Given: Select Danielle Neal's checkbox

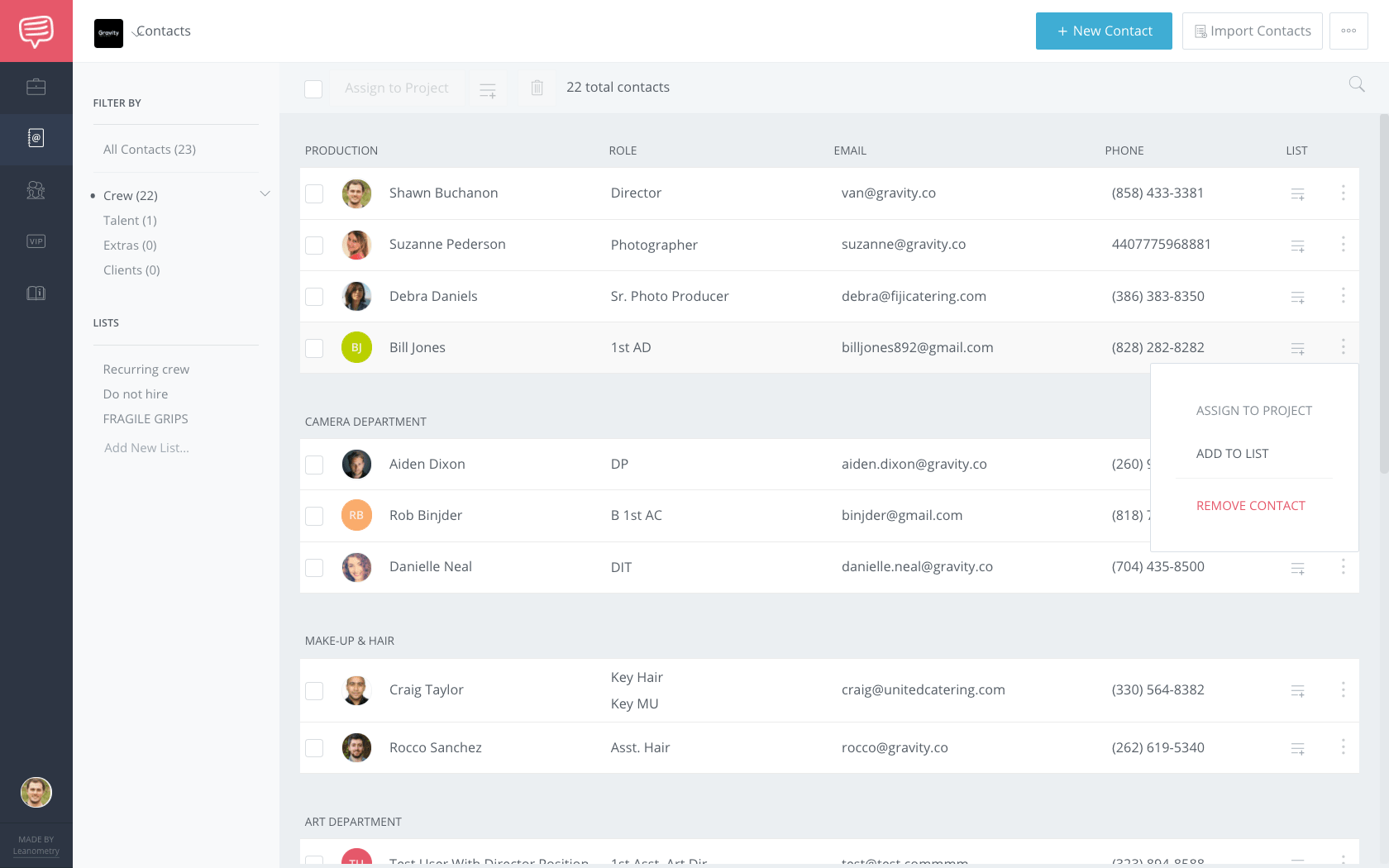Looking at the screenshot, I should [314, 567].
